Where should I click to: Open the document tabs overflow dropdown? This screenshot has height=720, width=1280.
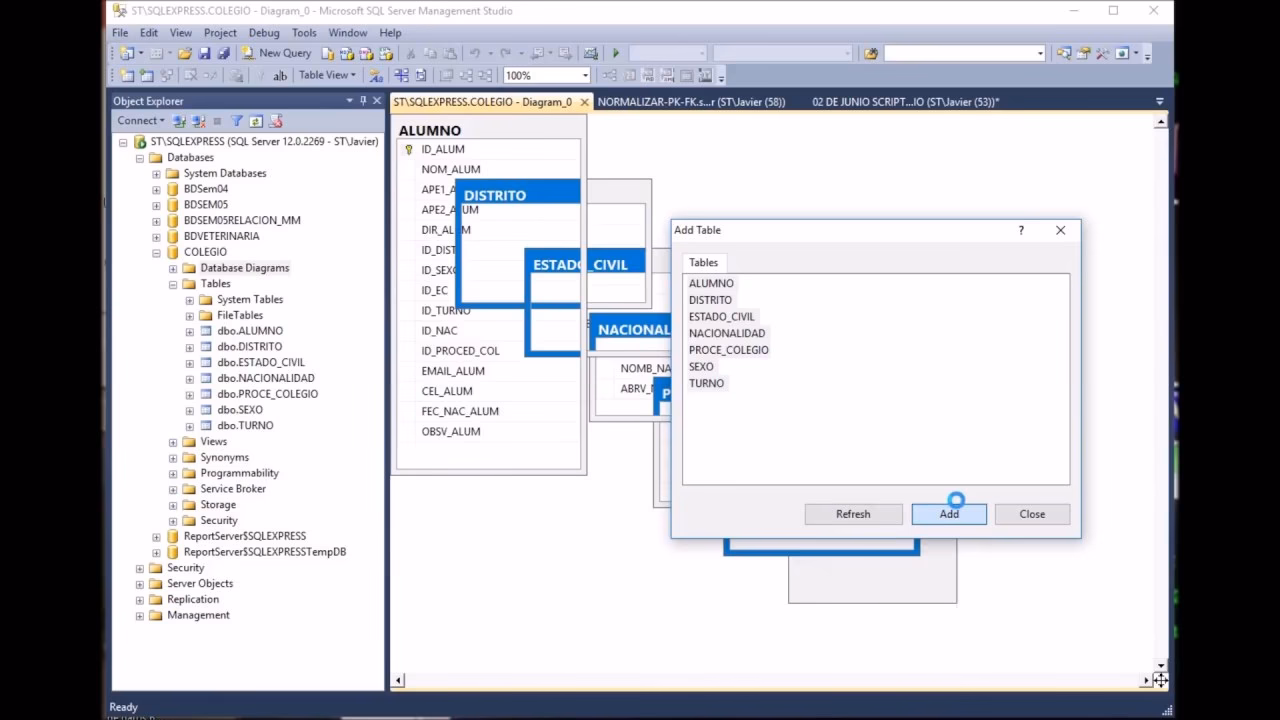tap(1160, 101)
